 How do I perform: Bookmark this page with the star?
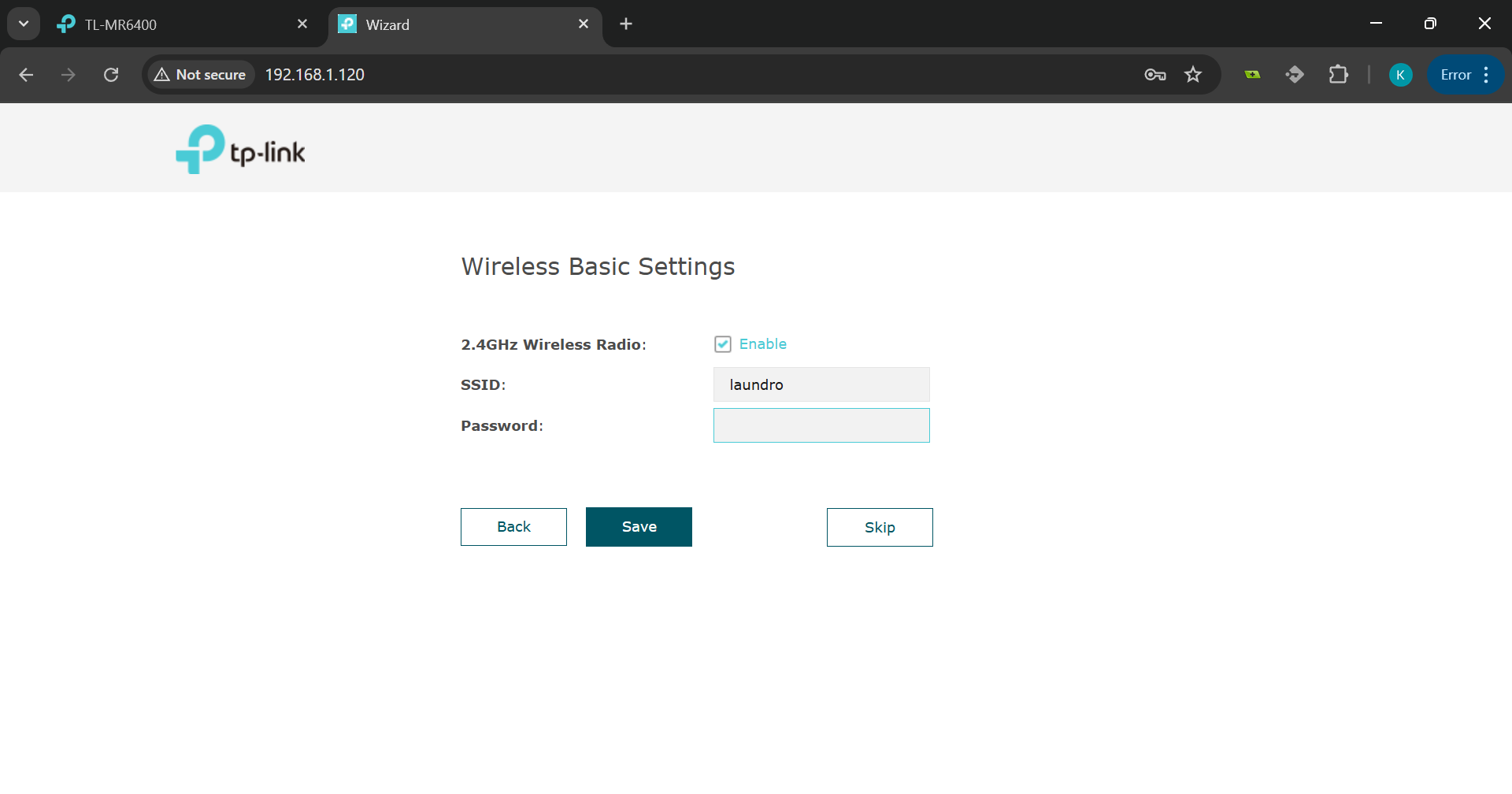pyautogui.click(x=1193, y=75)
